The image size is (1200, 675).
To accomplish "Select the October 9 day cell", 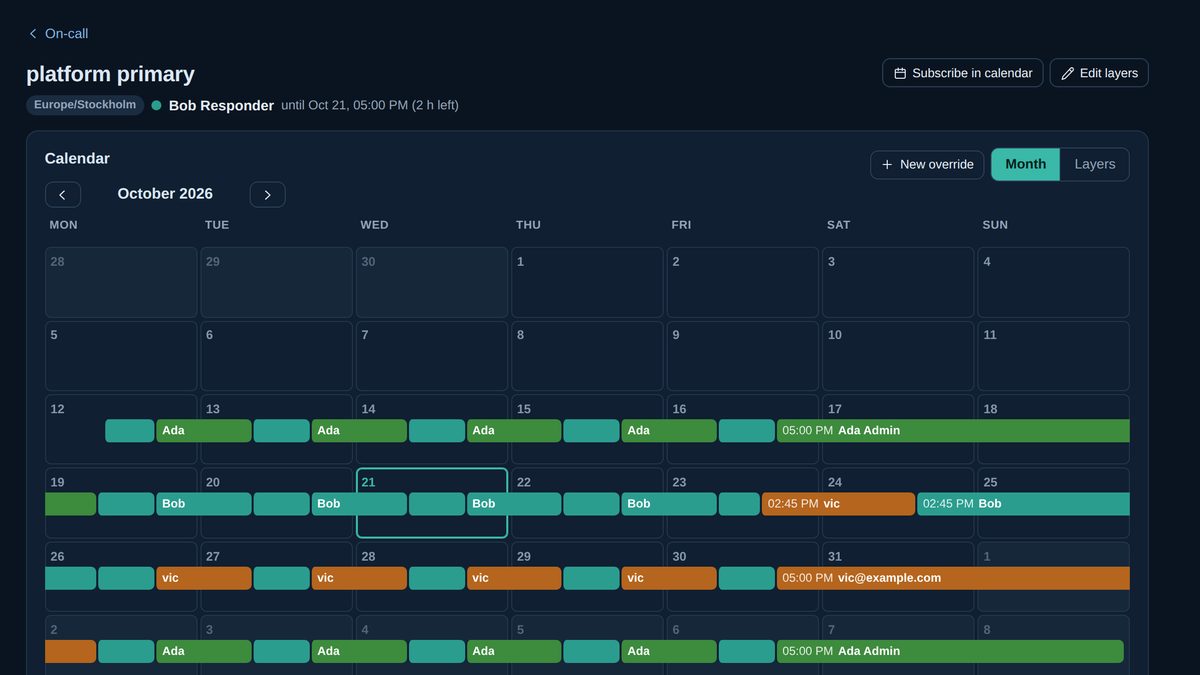I will pos(742,356).
